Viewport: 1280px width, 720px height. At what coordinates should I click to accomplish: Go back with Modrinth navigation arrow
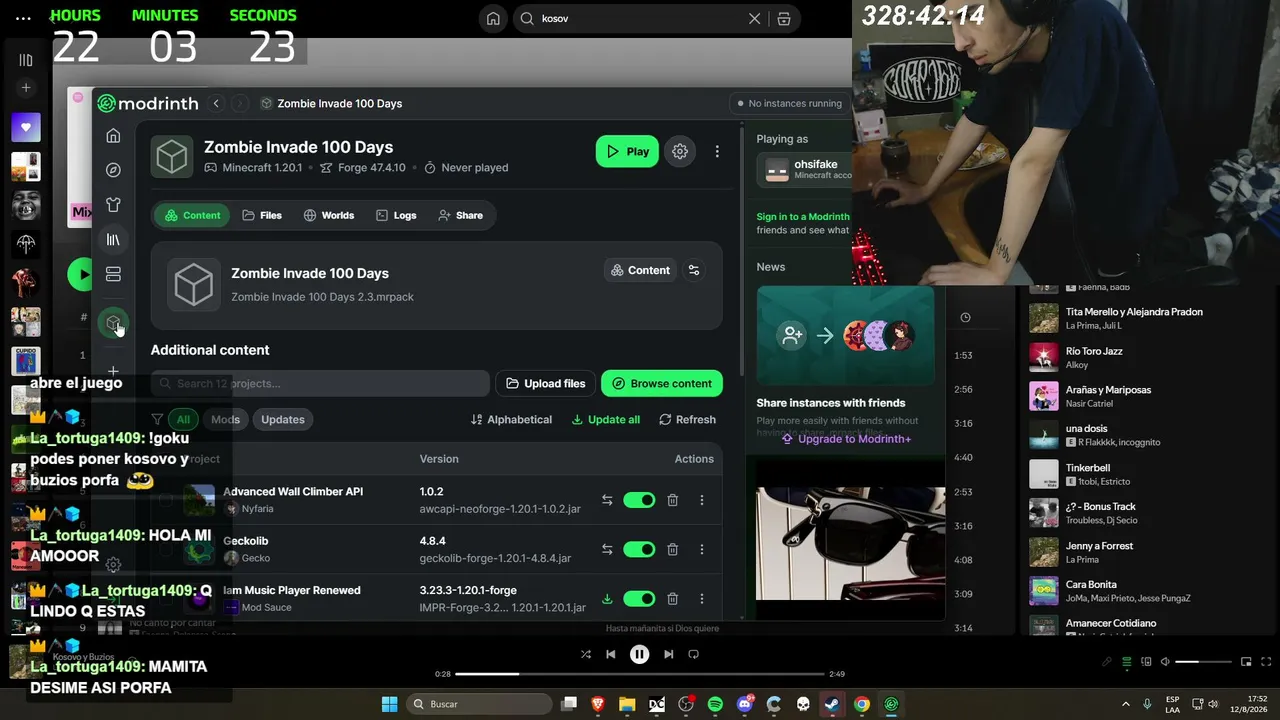coord(216,103)
